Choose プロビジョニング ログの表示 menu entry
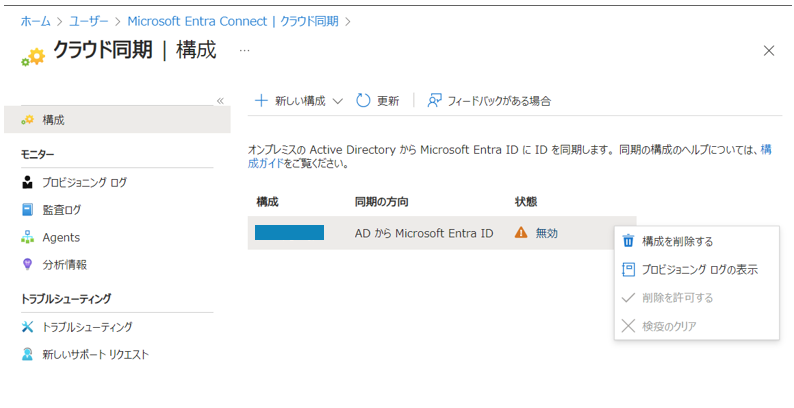Screen dimensions: 794x408 [696, 269]
